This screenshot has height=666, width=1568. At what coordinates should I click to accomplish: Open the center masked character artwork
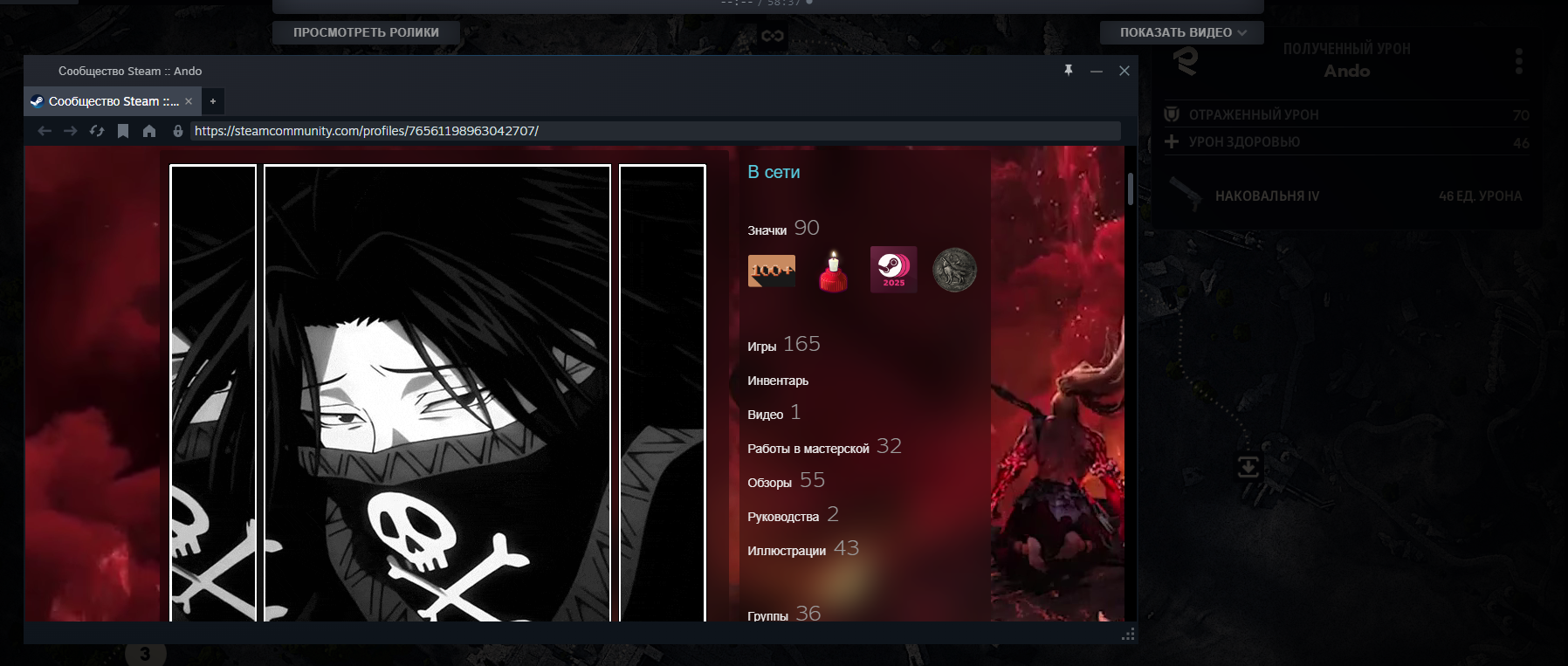(437, 393)
